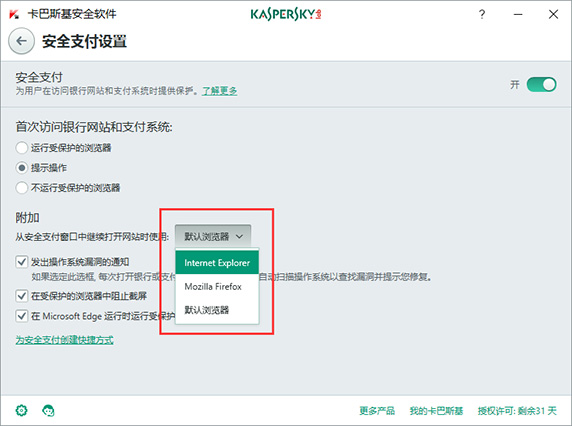The width and height of the screenshot is (572, 426).
Task: Click the 安全支付设置 page title
Action: (x=84, y=41)
